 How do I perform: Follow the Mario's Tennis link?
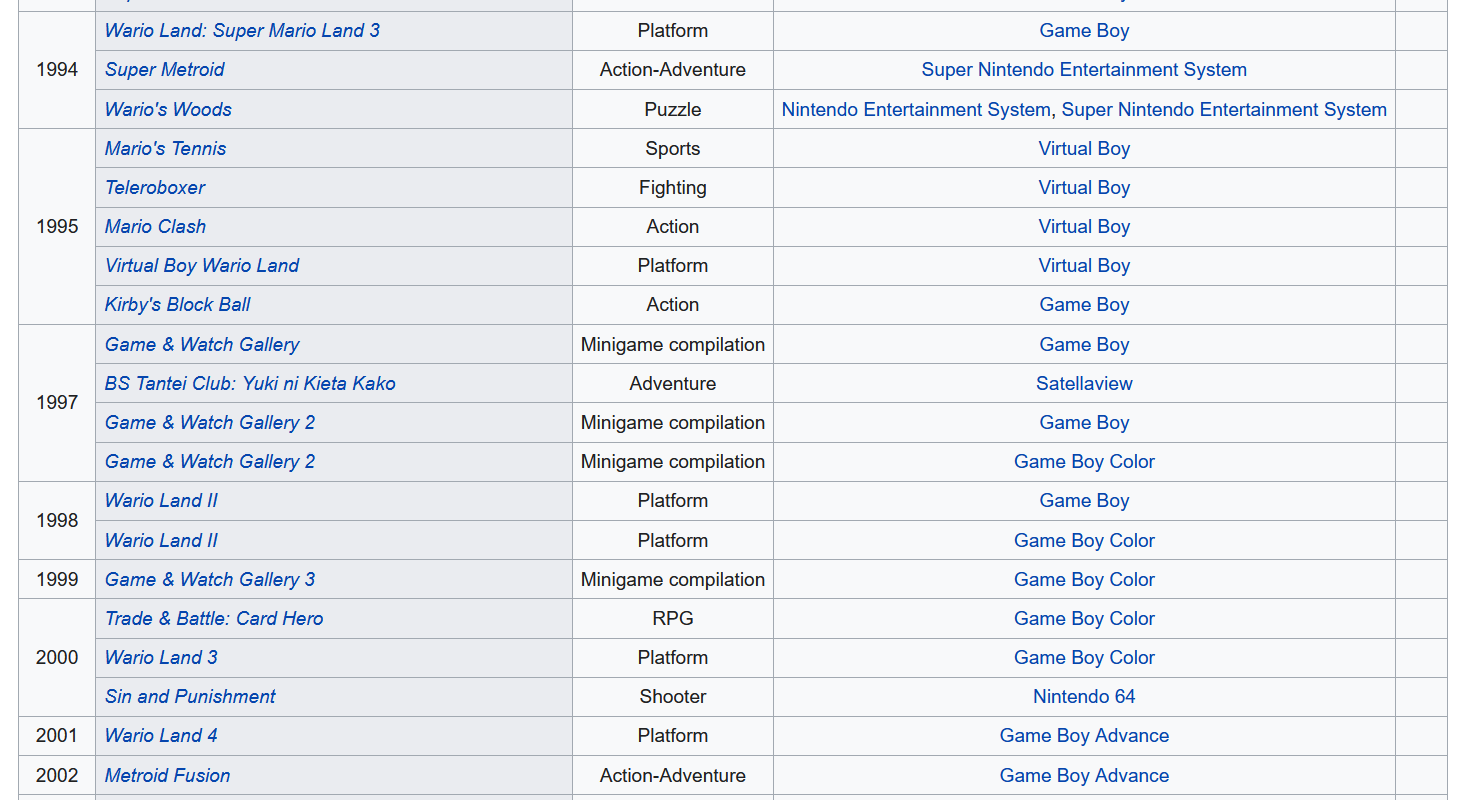pos(165,149)
